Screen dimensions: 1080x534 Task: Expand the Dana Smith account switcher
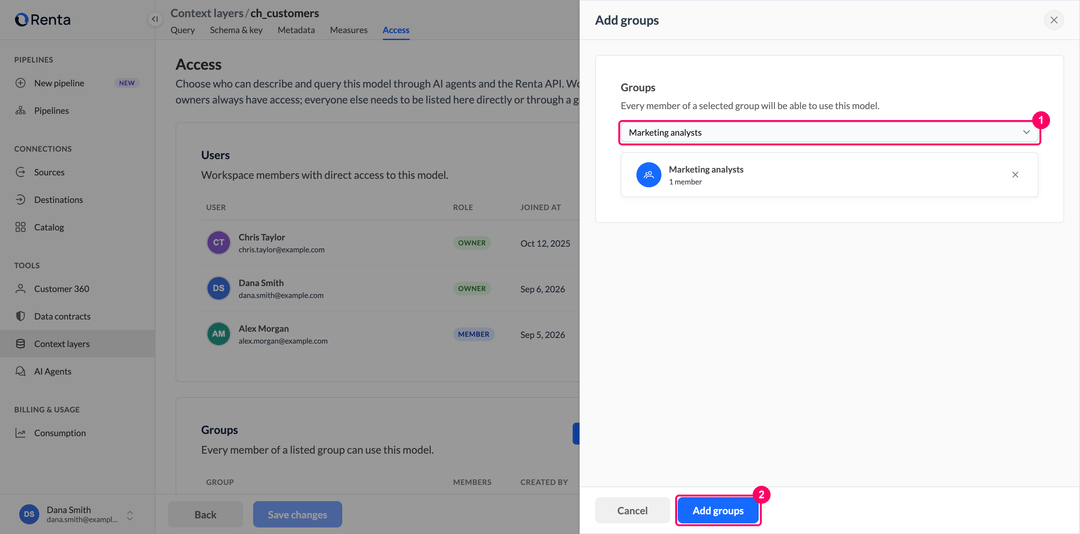(129, 515)
